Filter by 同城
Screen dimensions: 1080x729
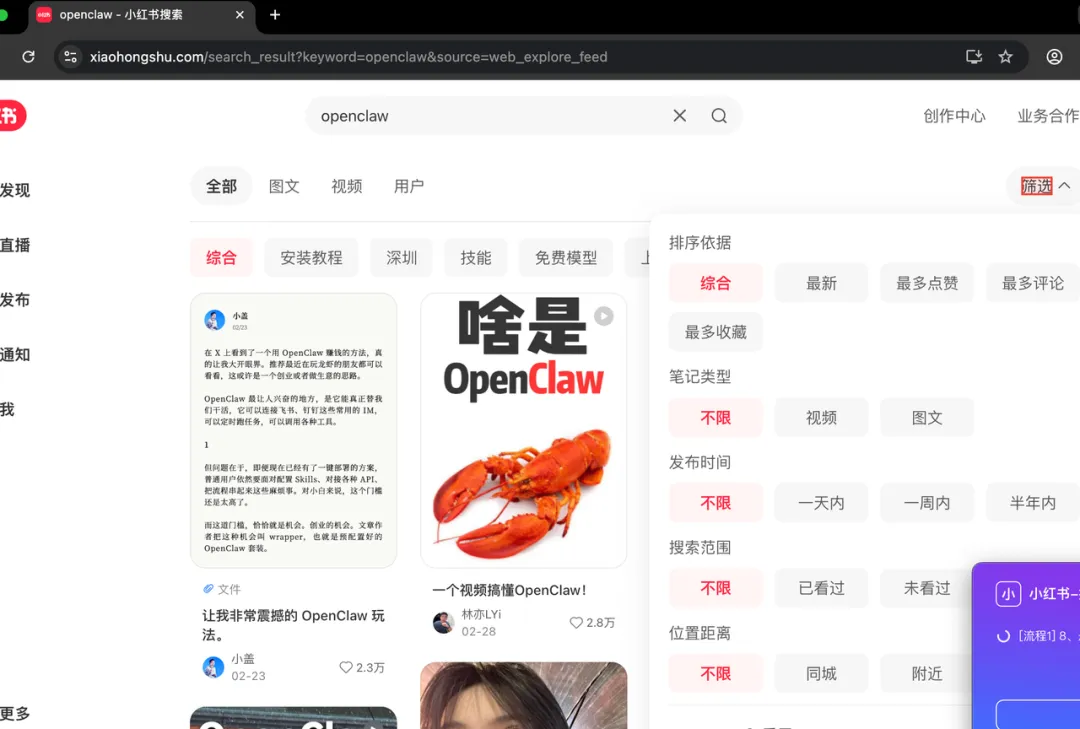[x=822, y=673]
